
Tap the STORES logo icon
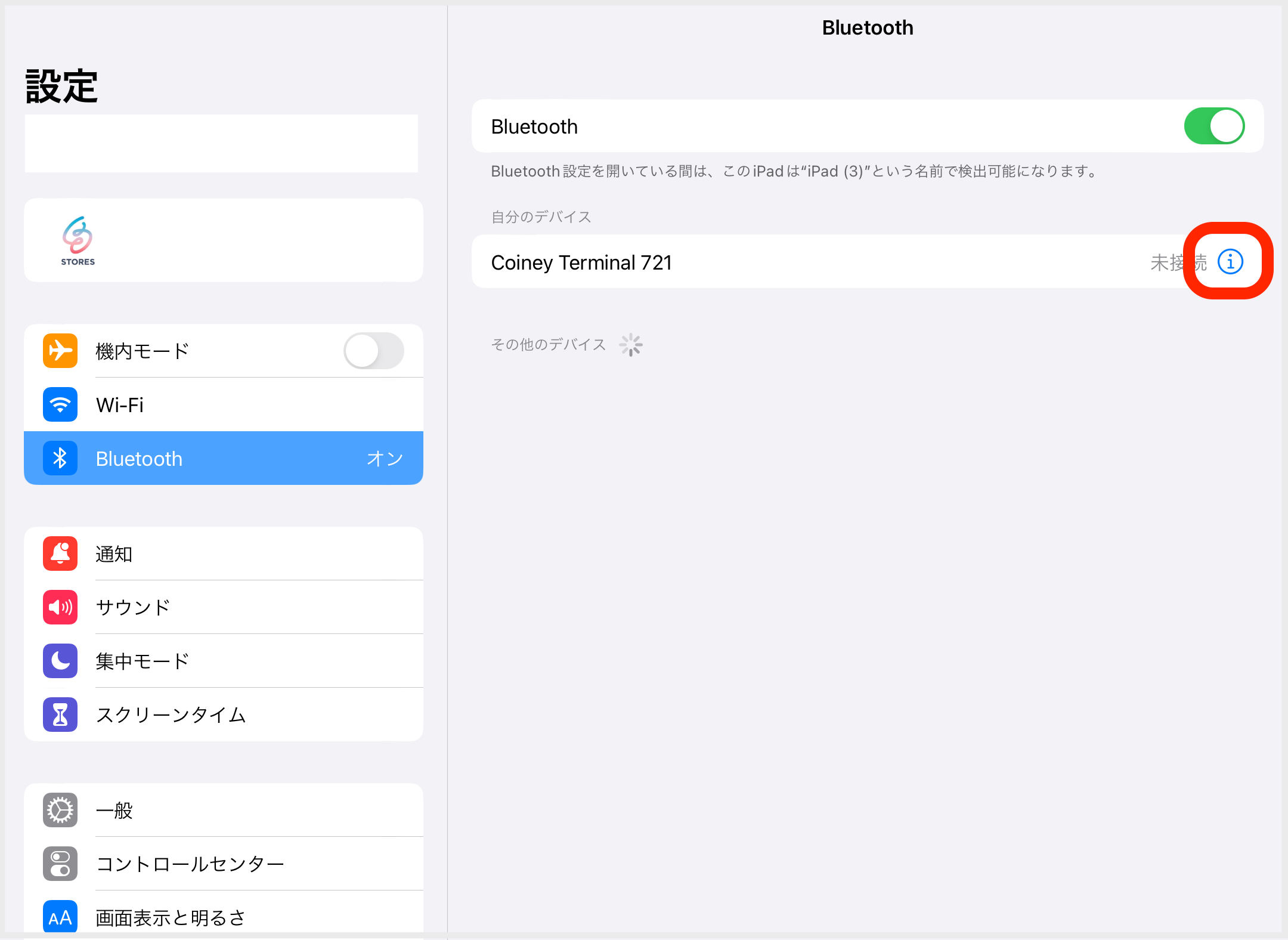(78, 241)
